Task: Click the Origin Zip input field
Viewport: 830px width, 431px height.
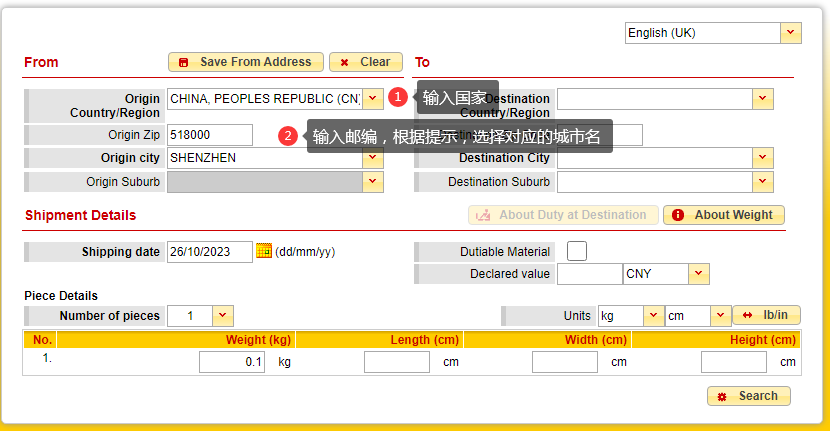Action: tap(210, 135)
